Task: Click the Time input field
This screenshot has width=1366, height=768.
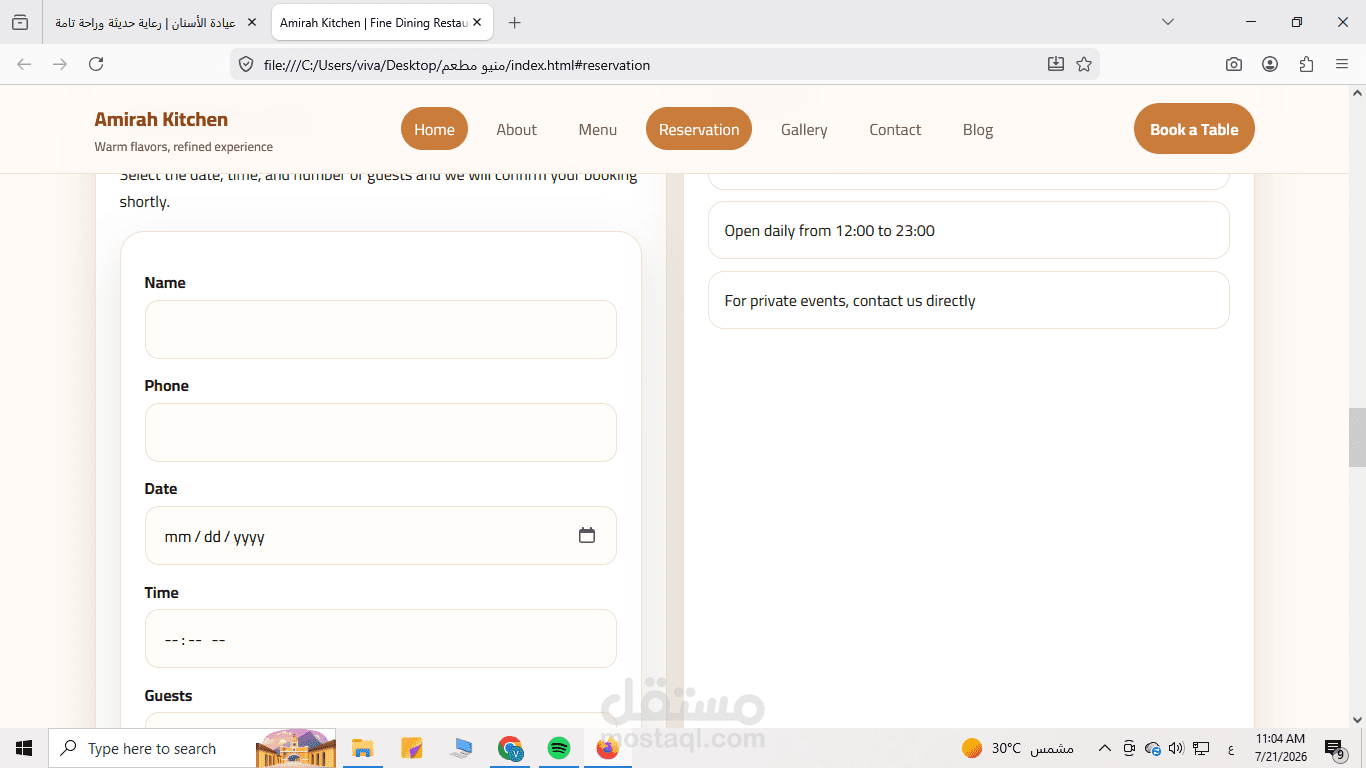Action: coord(381,638)
